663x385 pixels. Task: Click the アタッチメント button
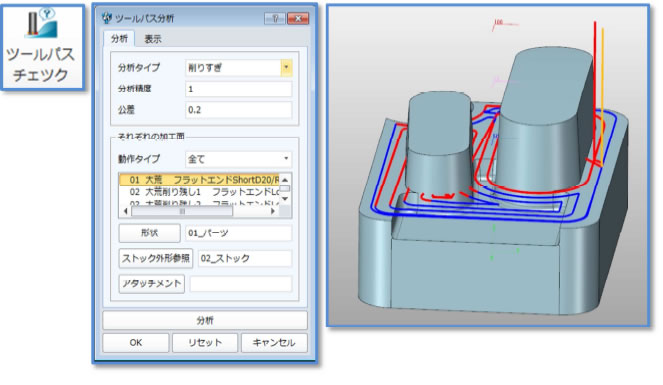coord(152,284)
